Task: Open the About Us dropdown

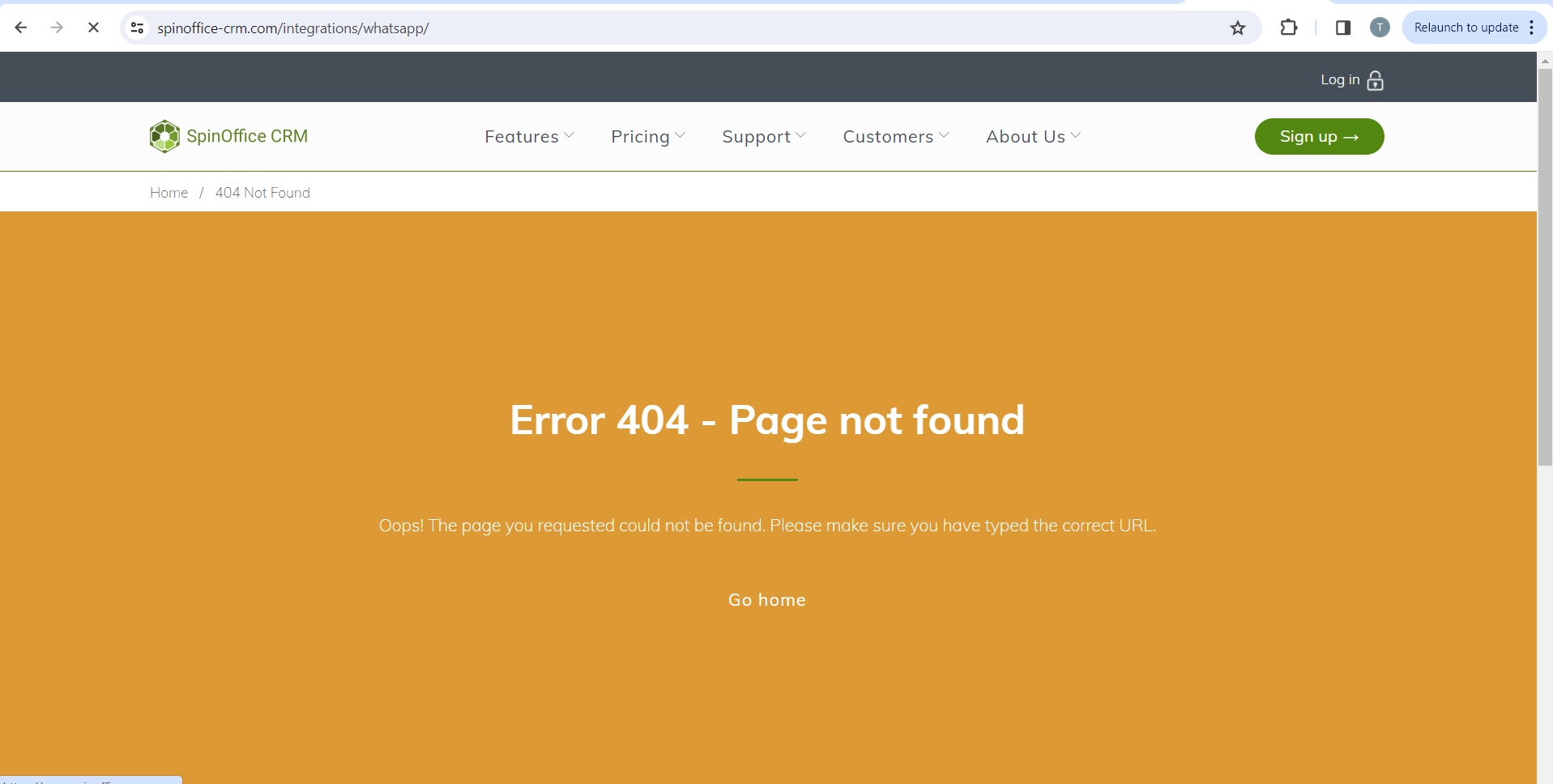Action: [x=1033, y=137]
